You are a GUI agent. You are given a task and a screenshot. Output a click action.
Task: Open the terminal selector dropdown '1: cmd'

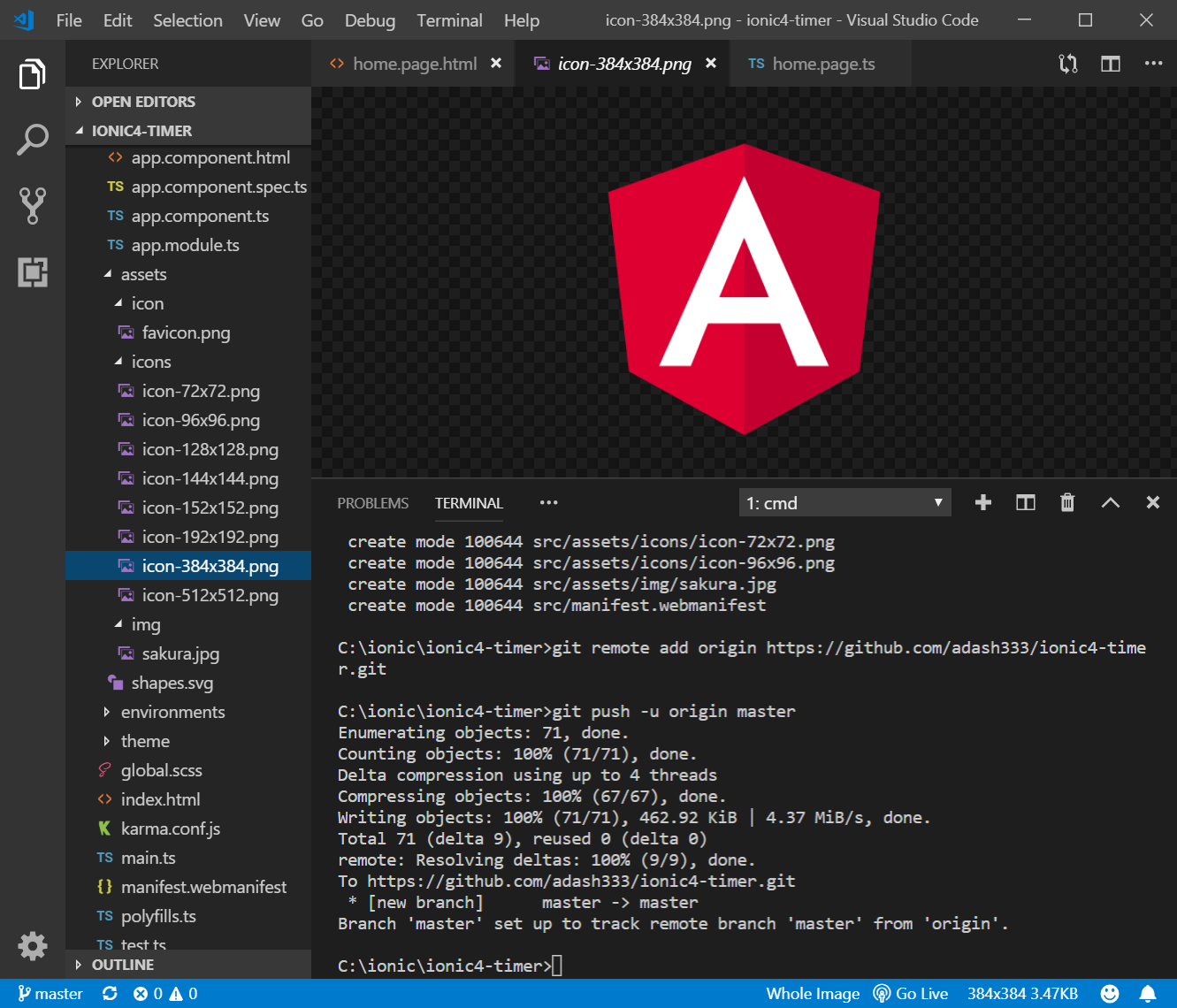coord(845,503)
